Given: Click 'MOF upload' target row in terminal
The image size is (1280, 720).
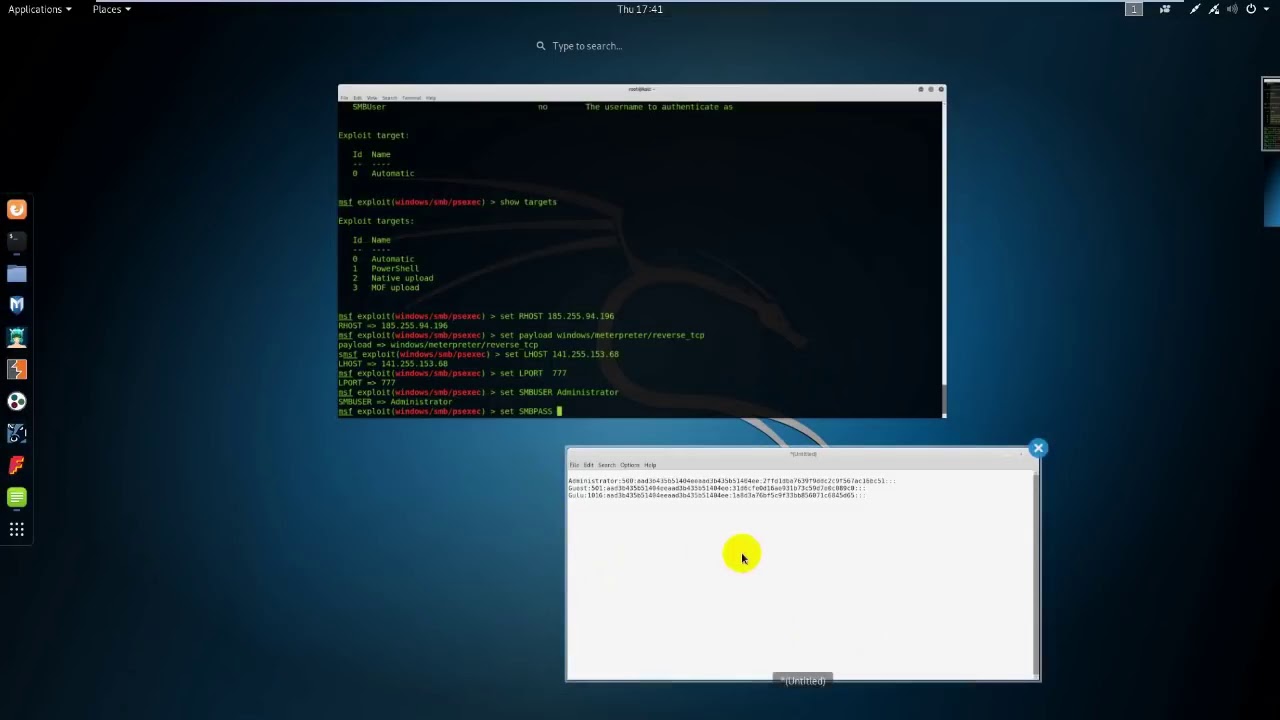Looking at the screenshot, I should (386, 288).
